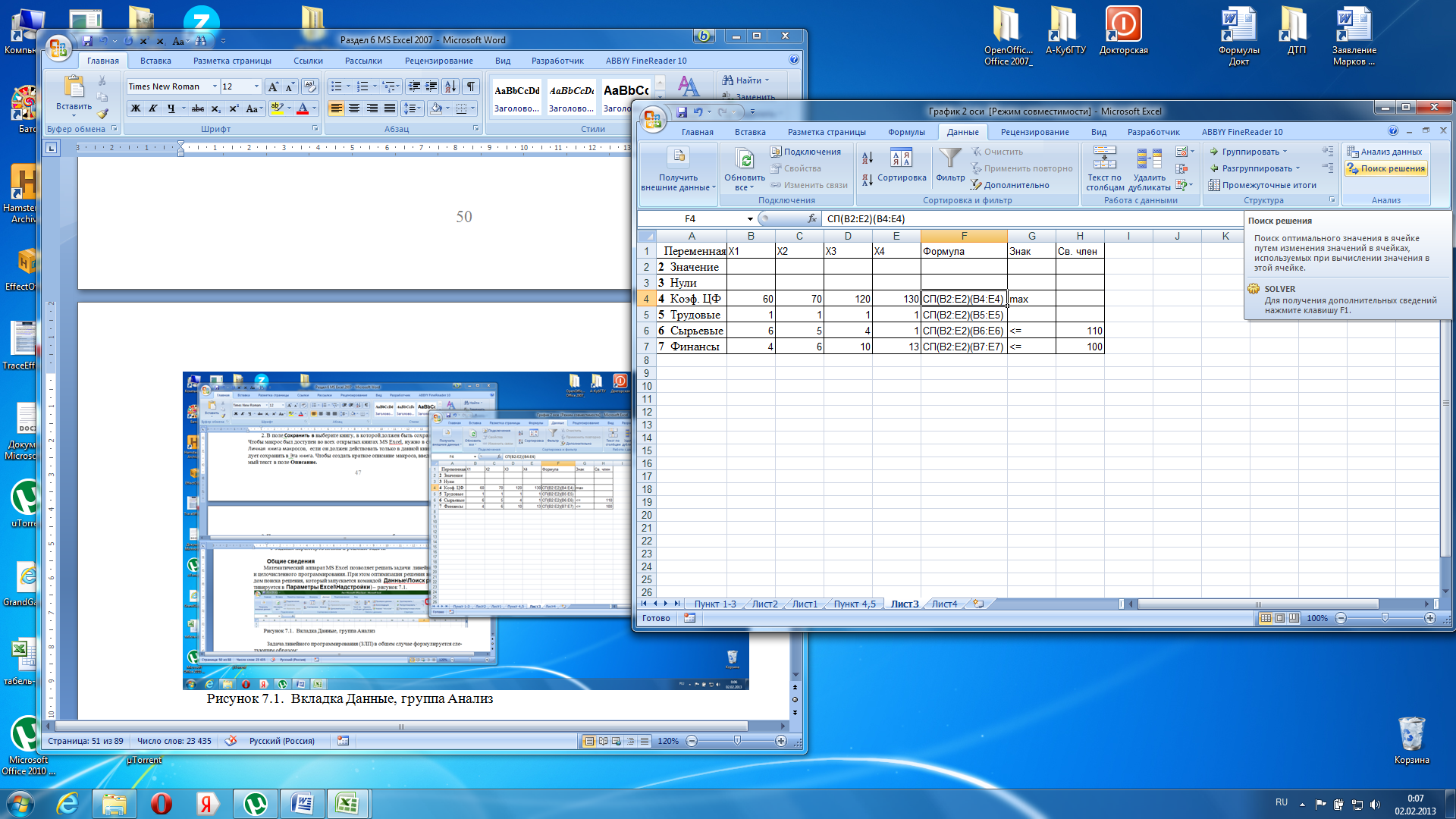Click Word language Русский (Россия) in status bar
Screen dimensions: 1456x819
coord(281,741)
